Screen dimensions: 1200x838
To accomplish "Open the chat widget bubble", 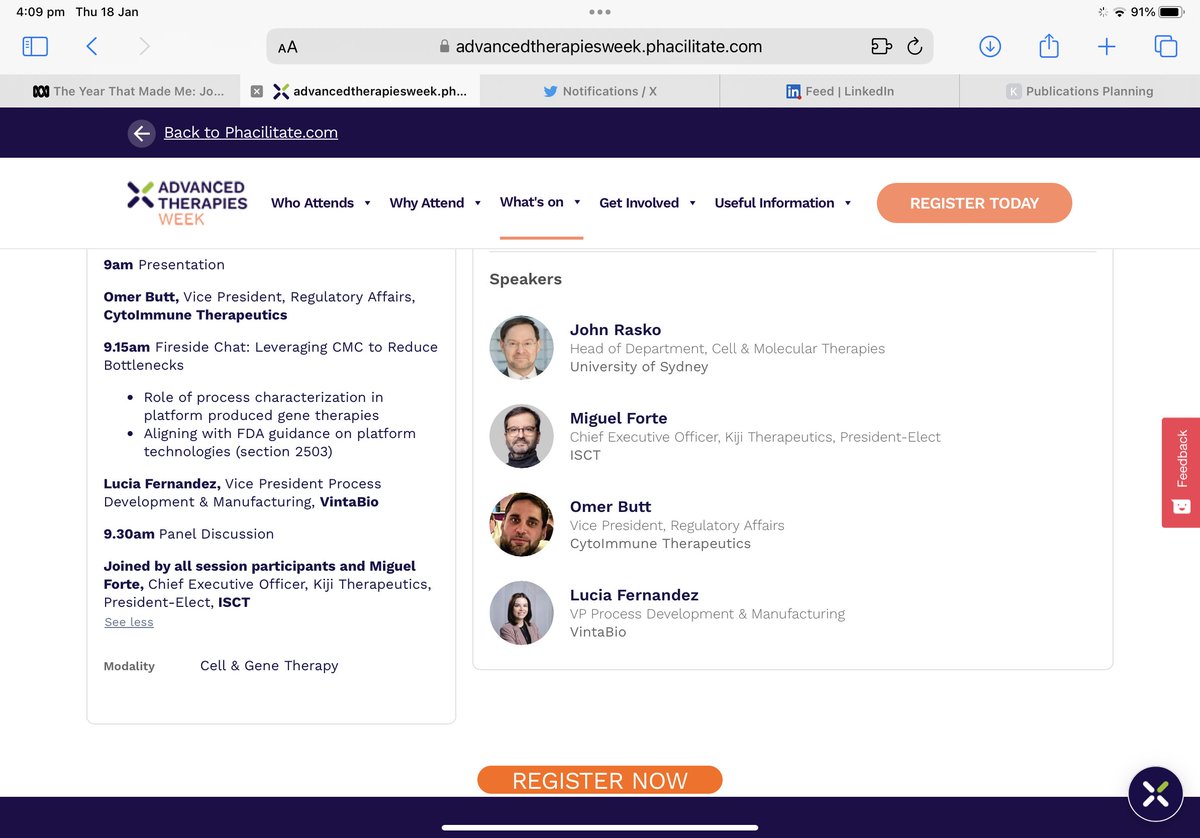I will (1155, 794).
